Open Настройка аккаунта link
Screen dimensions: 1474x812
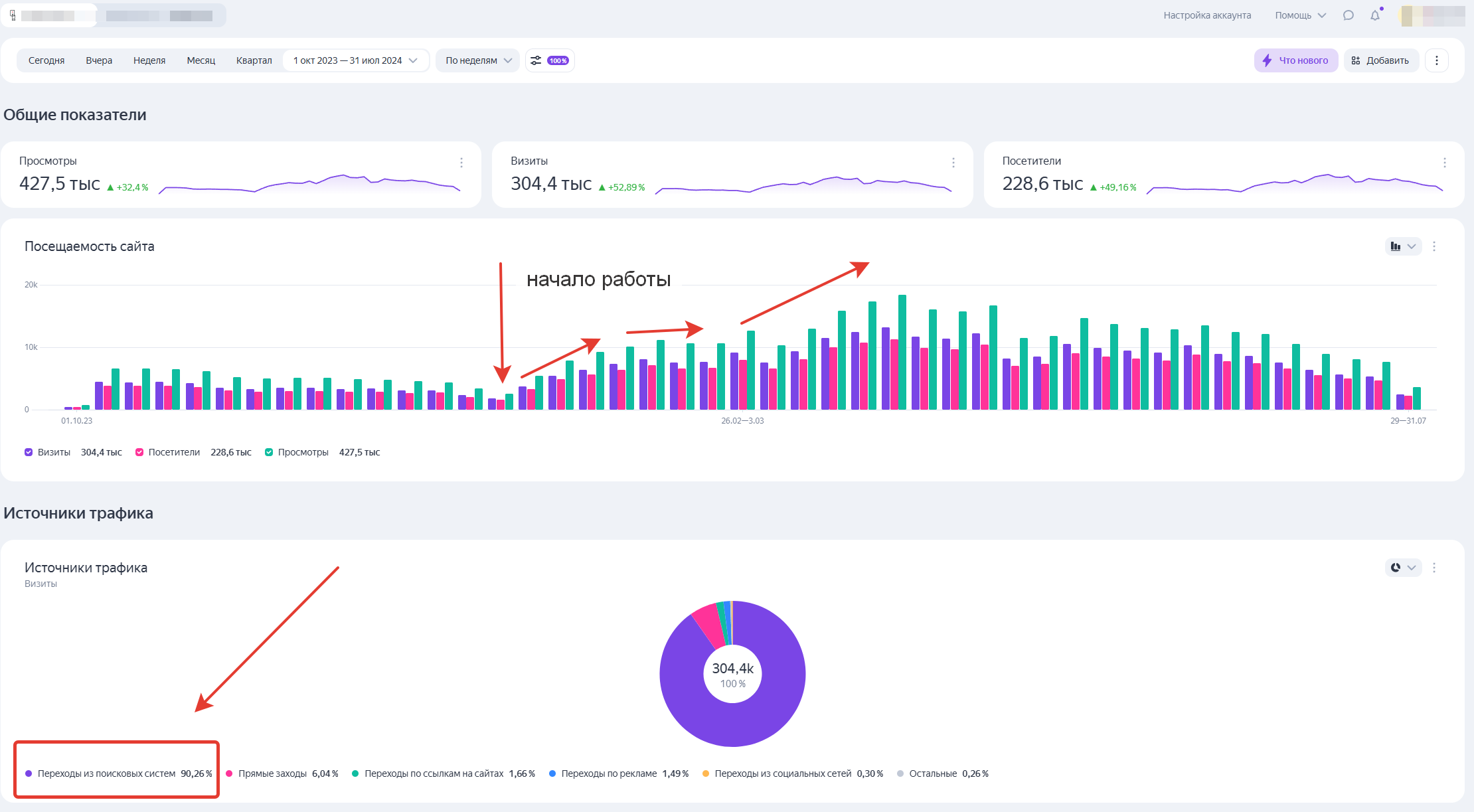point(1206,15)
